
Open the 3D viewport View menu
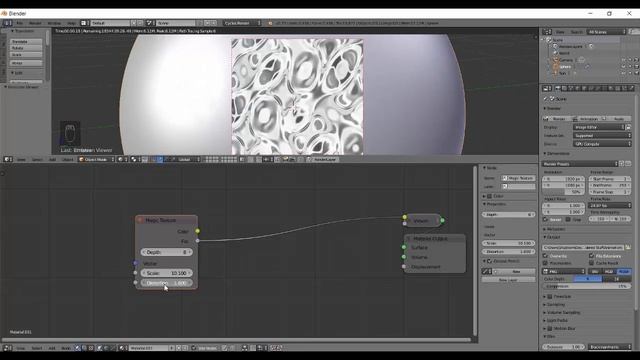[x=21, y=160]
